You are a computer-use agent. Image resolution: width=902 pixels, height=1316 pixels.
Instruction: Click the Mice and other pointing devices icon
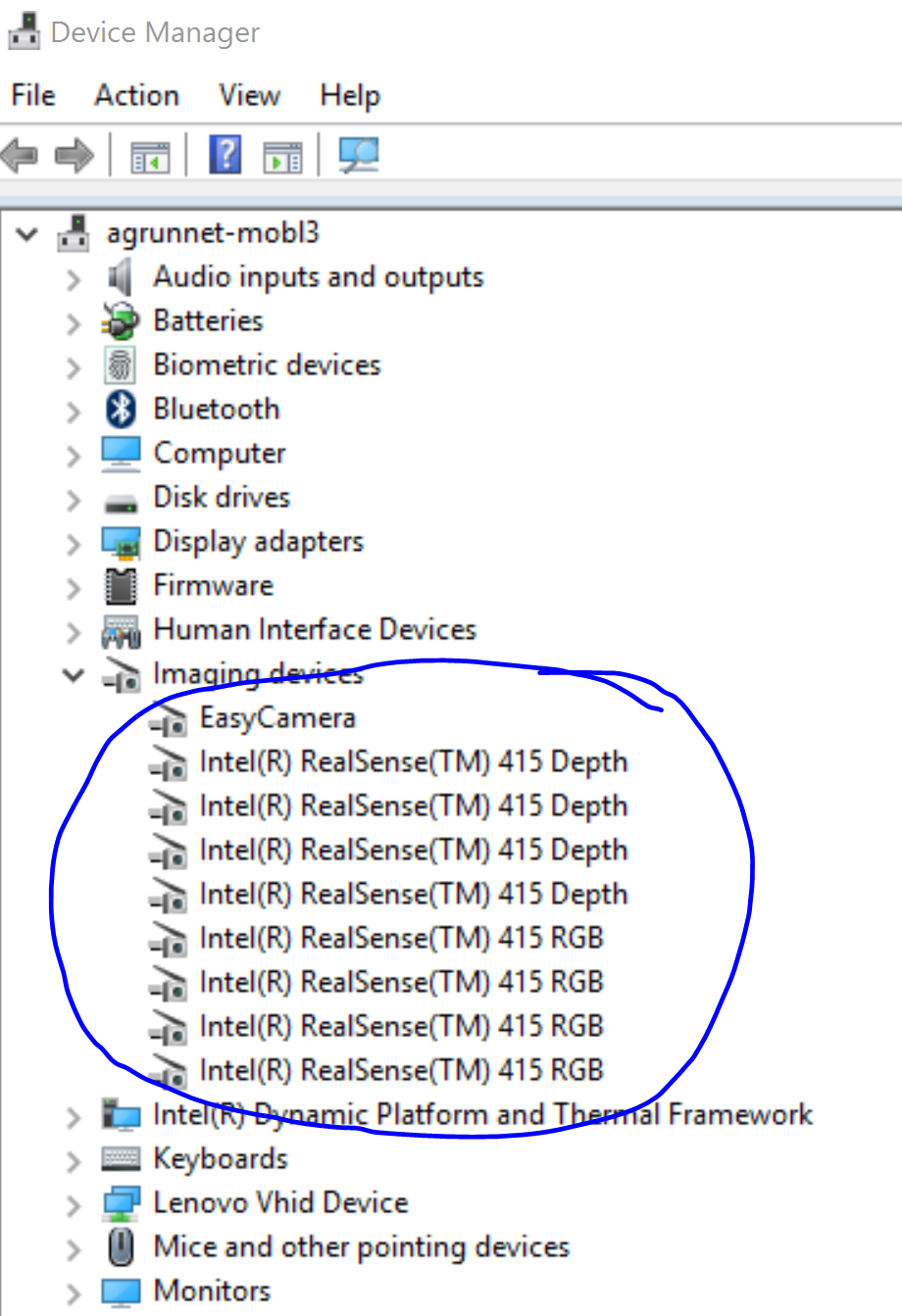coord(121,1247)
